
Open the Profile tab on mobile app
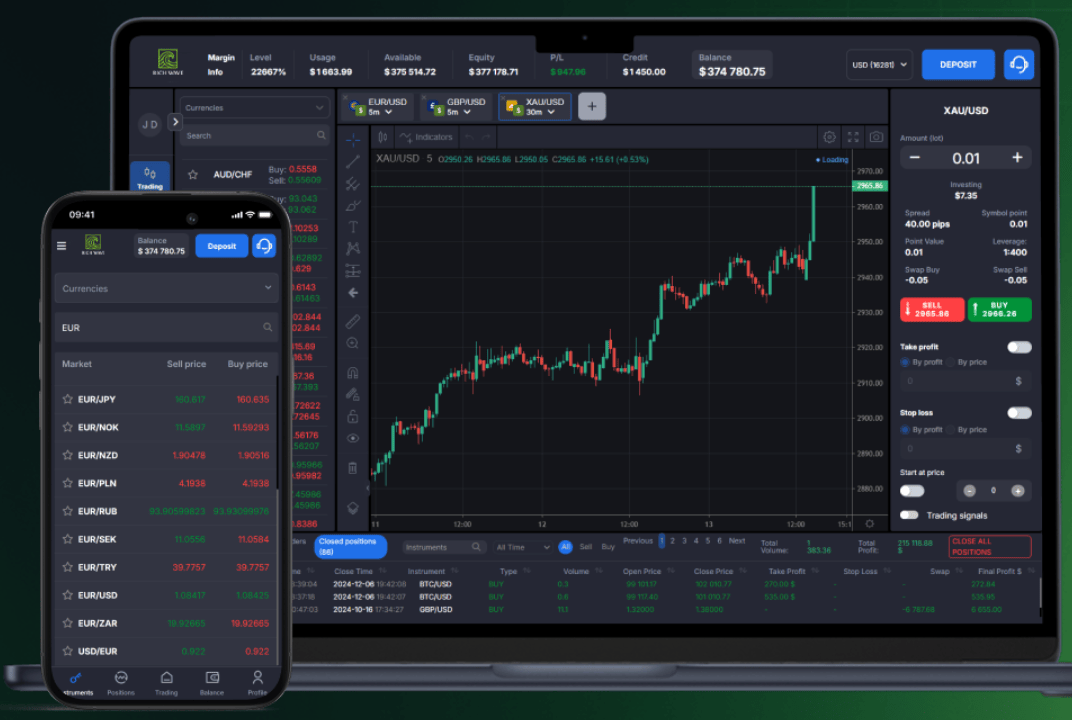click(257, 683)
